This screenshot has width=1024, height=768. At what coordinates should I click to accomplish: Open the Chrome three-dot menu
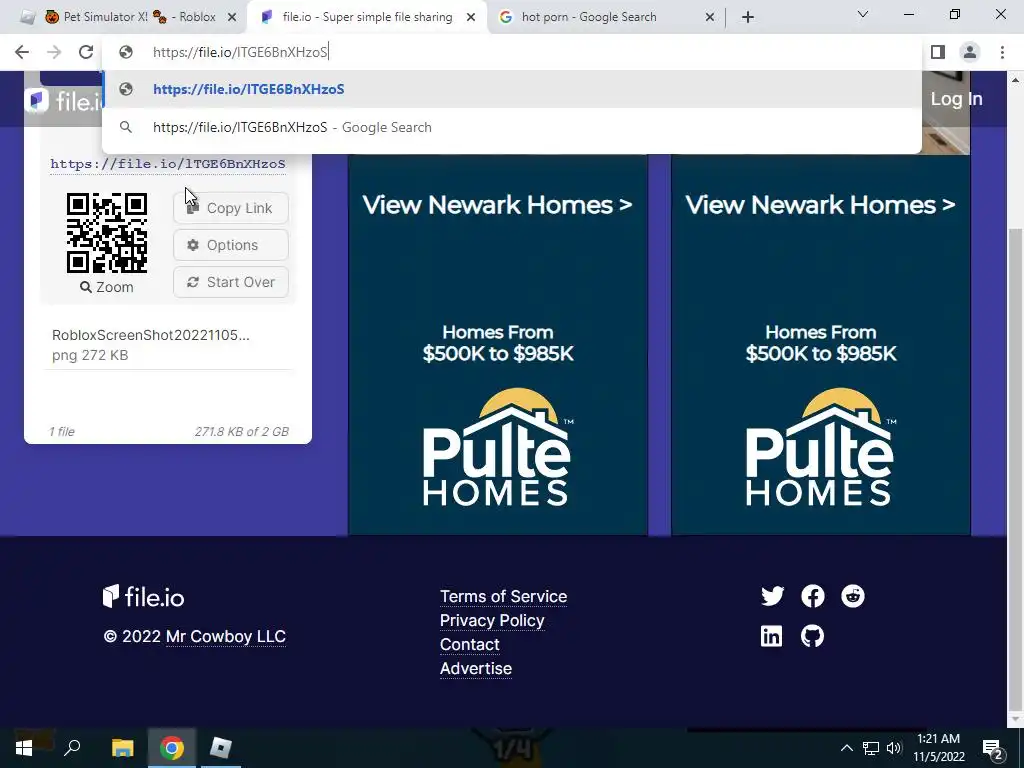tap(1002, 52)
